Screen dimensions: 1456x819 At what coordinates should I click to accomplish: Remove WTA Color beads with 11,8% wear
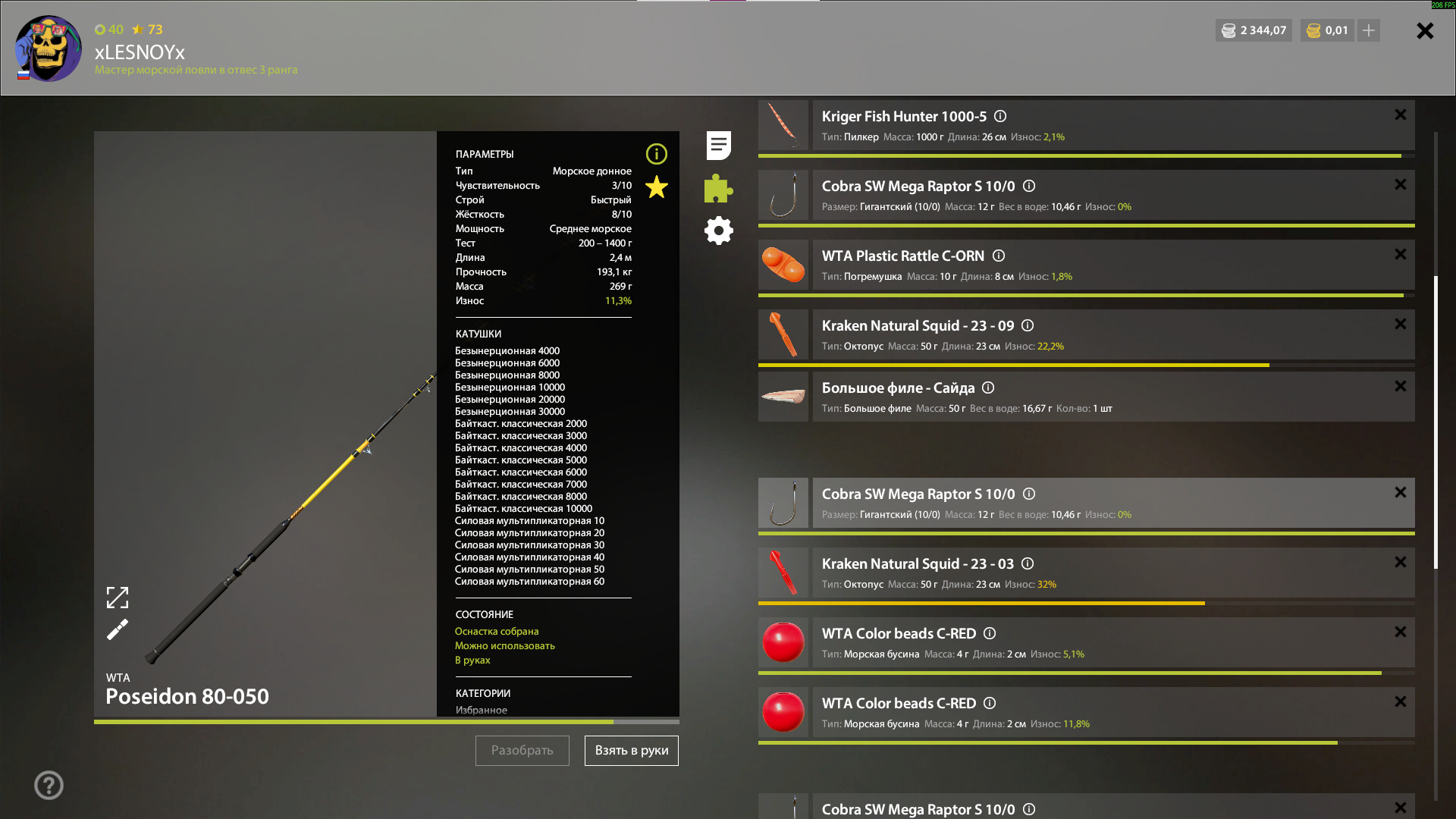coord(1401,701)
